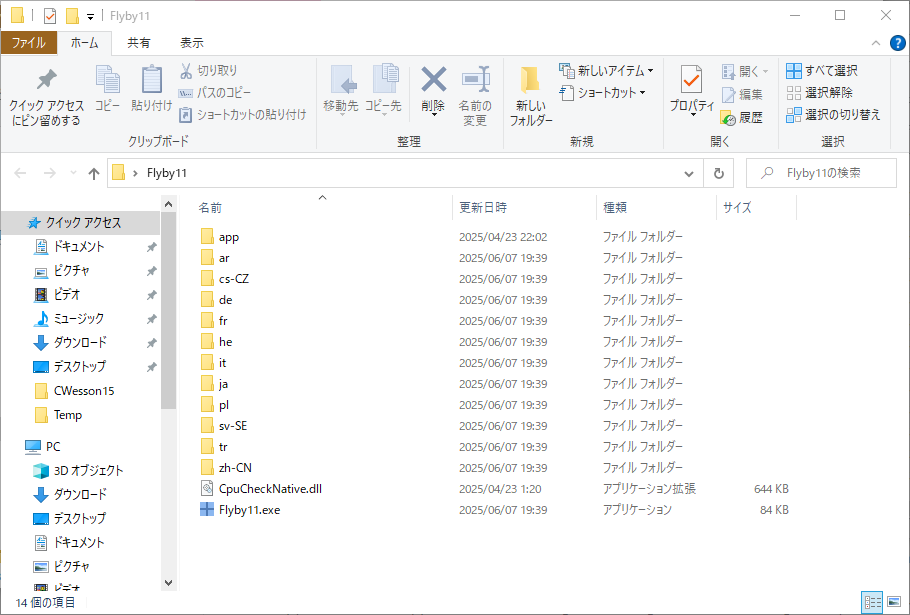Open the Copy To command
This screenshot has width=910, height=615.
[x=383, y=90]
